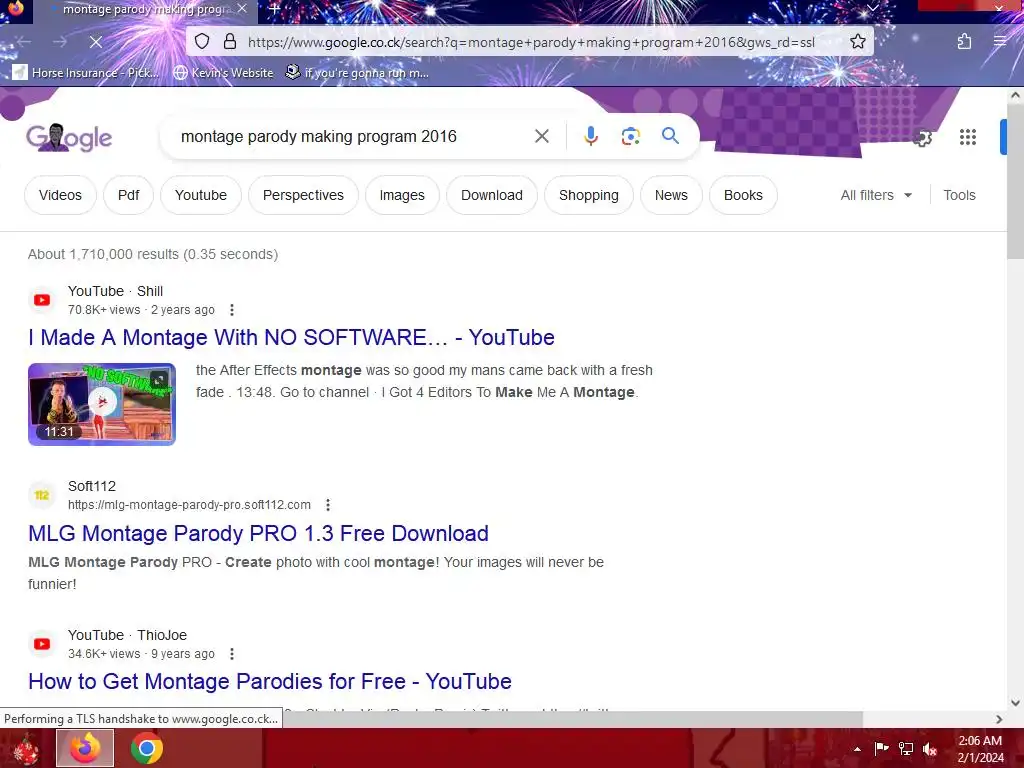
Task: Filter results by Perspectives
Action: 303,195
